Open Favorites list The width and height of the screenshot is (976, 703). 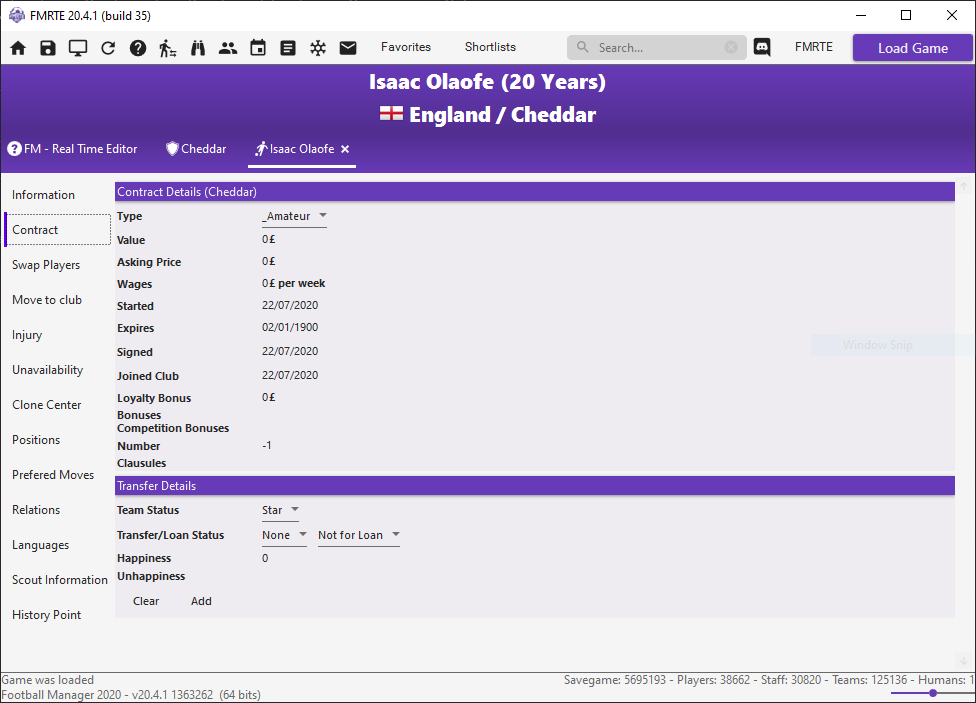point(406,47)
